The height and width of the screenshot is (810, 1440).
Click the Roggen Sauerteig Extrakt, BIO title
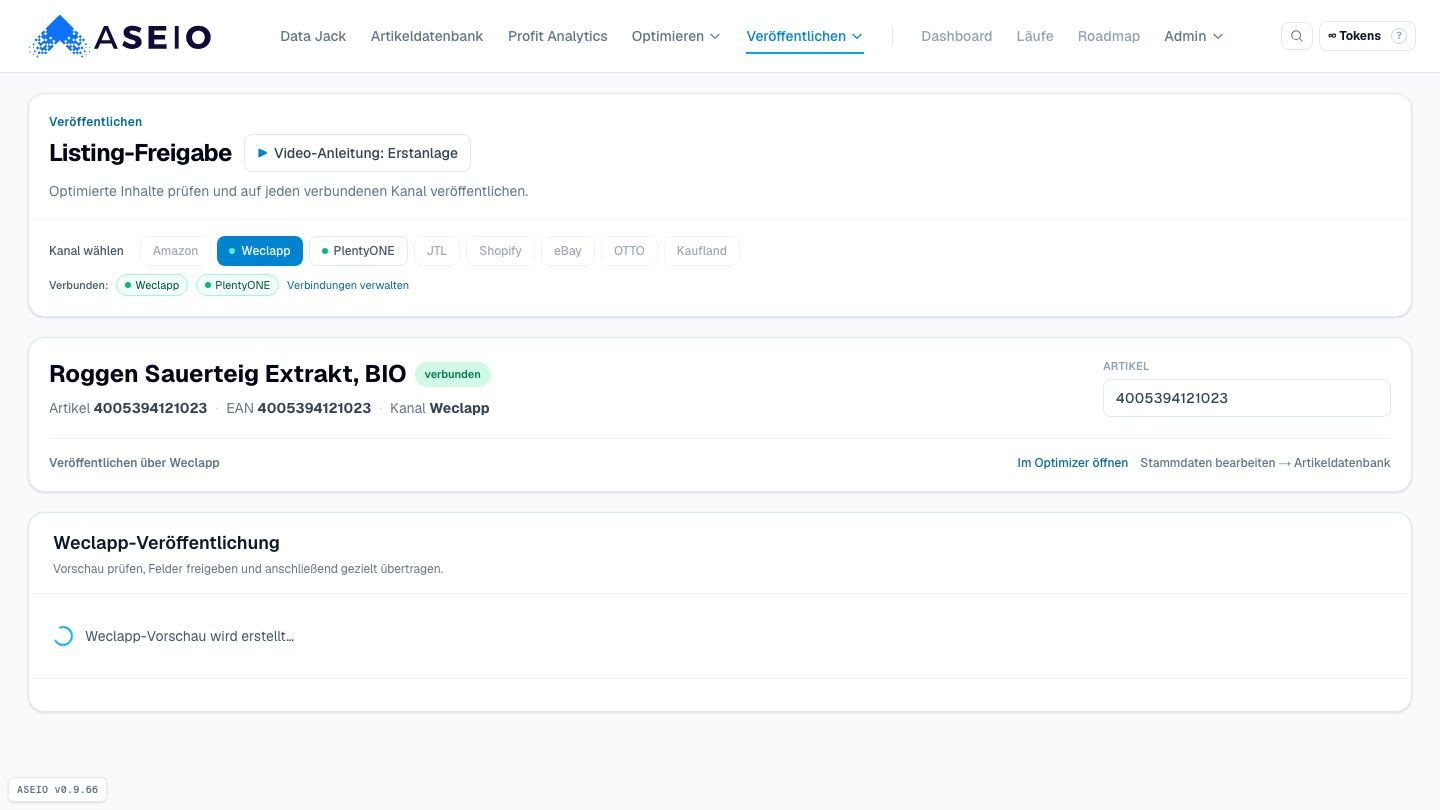pos(228,374)
